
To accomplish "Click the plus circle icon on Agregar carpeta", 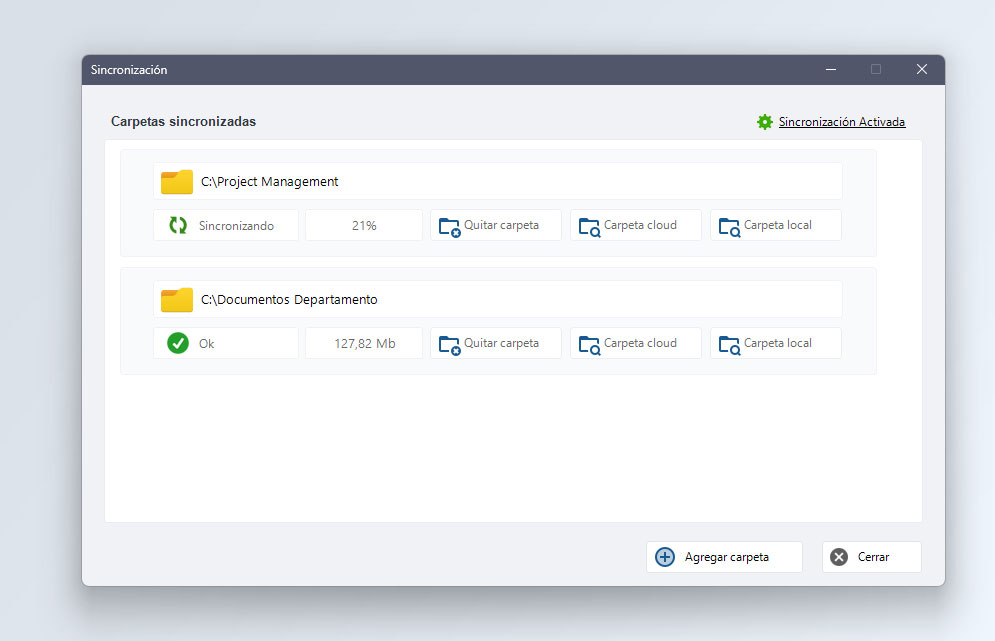I will coord(665,557).
